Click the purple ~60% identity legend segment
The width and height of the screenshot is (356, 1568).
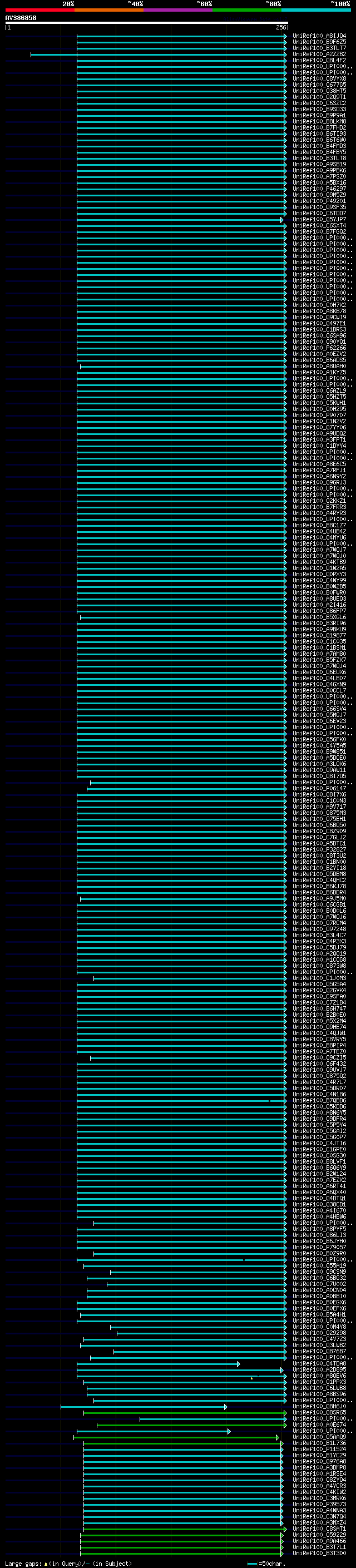tap(179, 11)
